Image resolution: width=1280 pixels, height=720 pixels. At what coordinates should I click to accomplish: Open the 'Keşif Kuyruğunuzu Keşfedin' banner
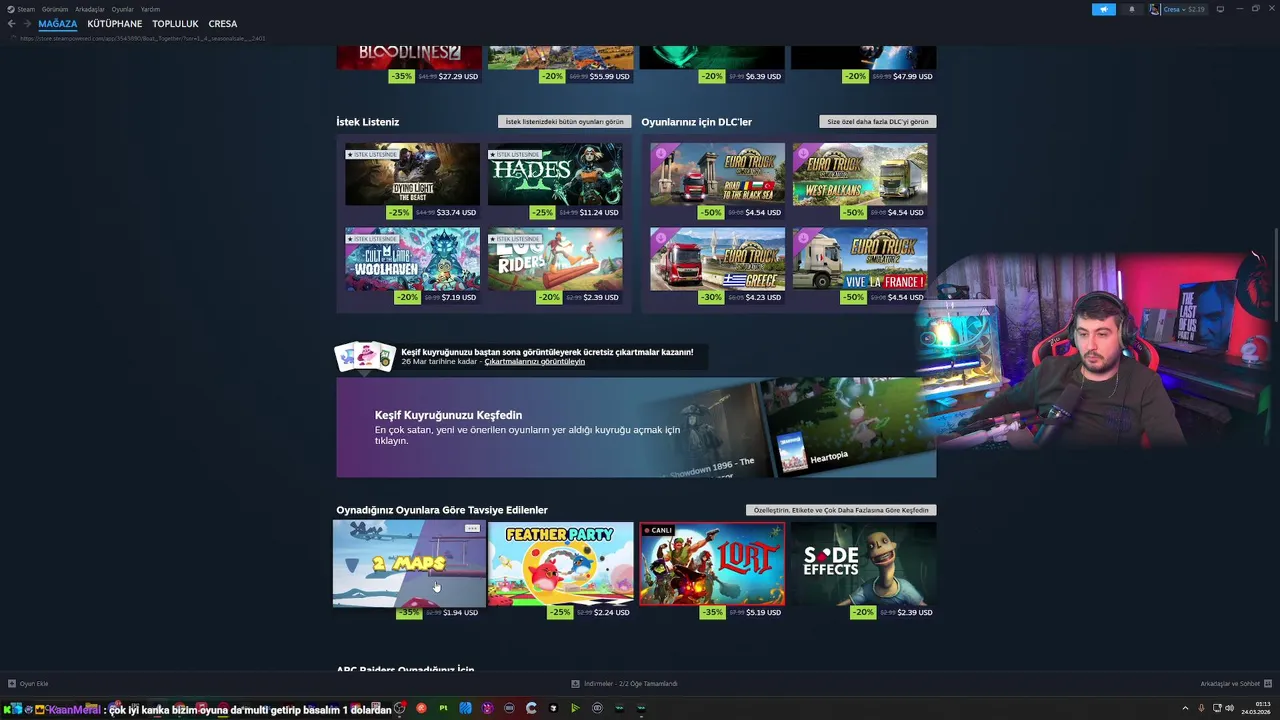point(636,427)
